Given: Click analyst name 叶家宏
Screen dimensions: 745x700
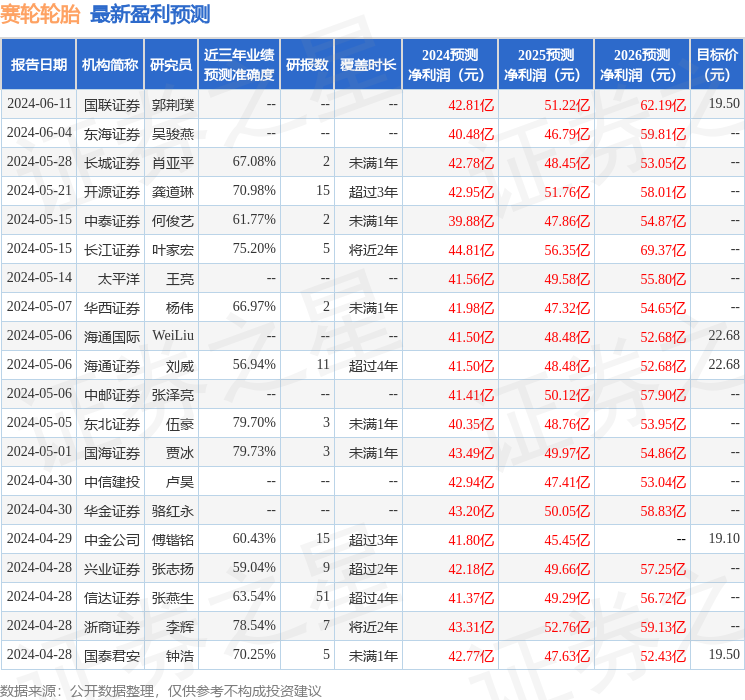Looking at the screenshot, I should coord(173,250).
